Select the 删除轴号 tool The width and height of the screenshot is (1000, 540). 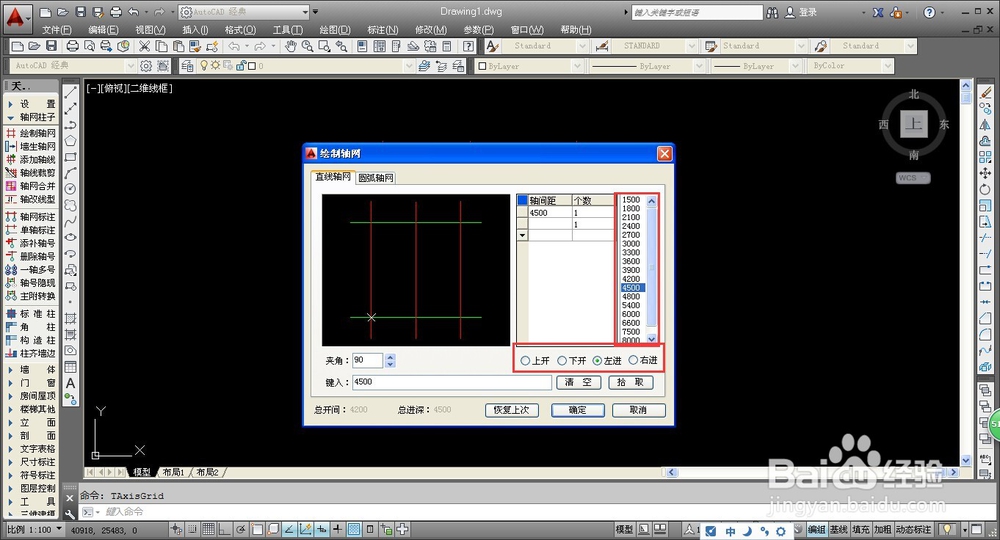tap(31, 256)
